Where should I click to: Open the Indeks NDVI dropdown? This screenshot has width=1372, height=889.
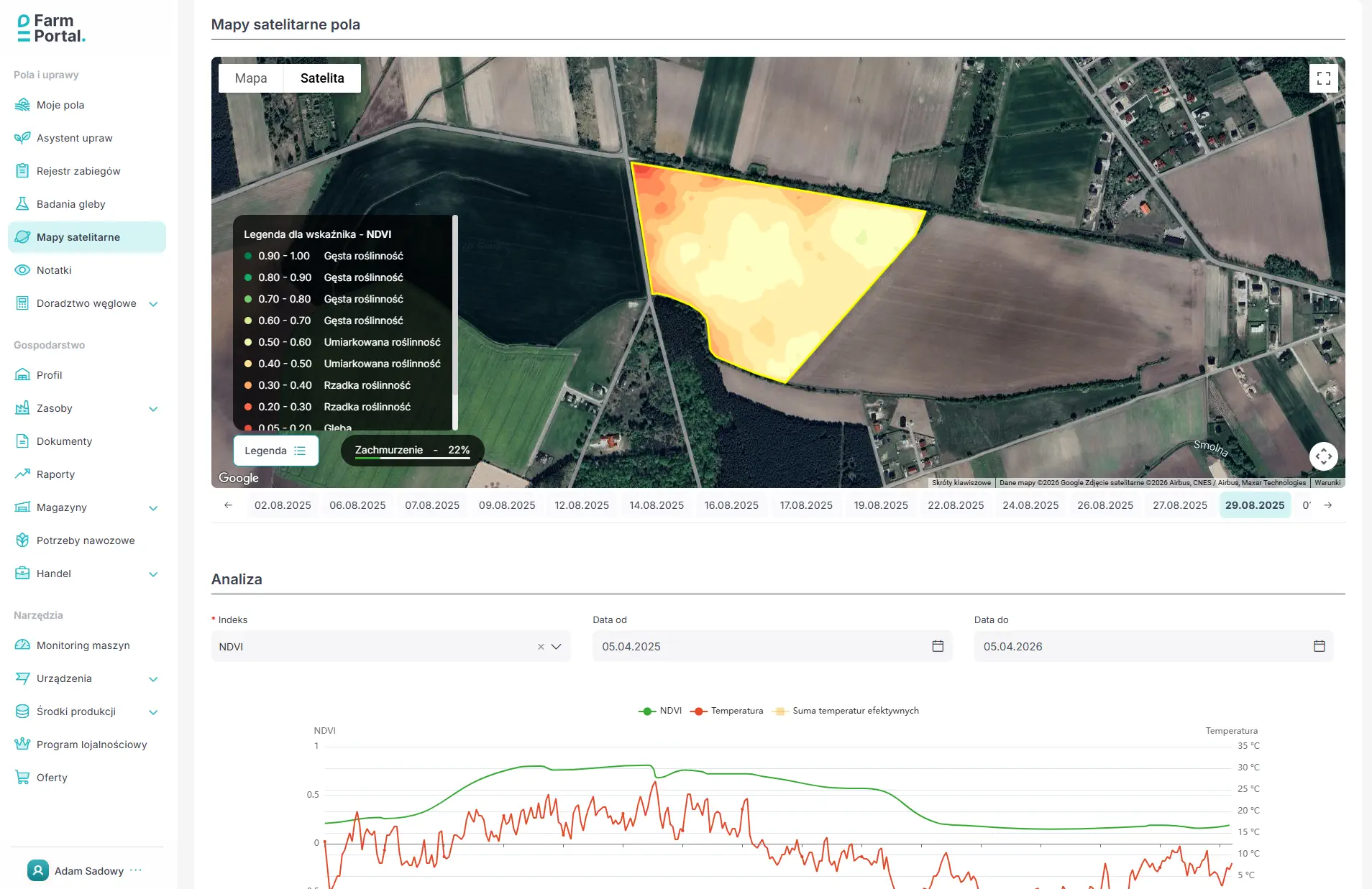556,647
